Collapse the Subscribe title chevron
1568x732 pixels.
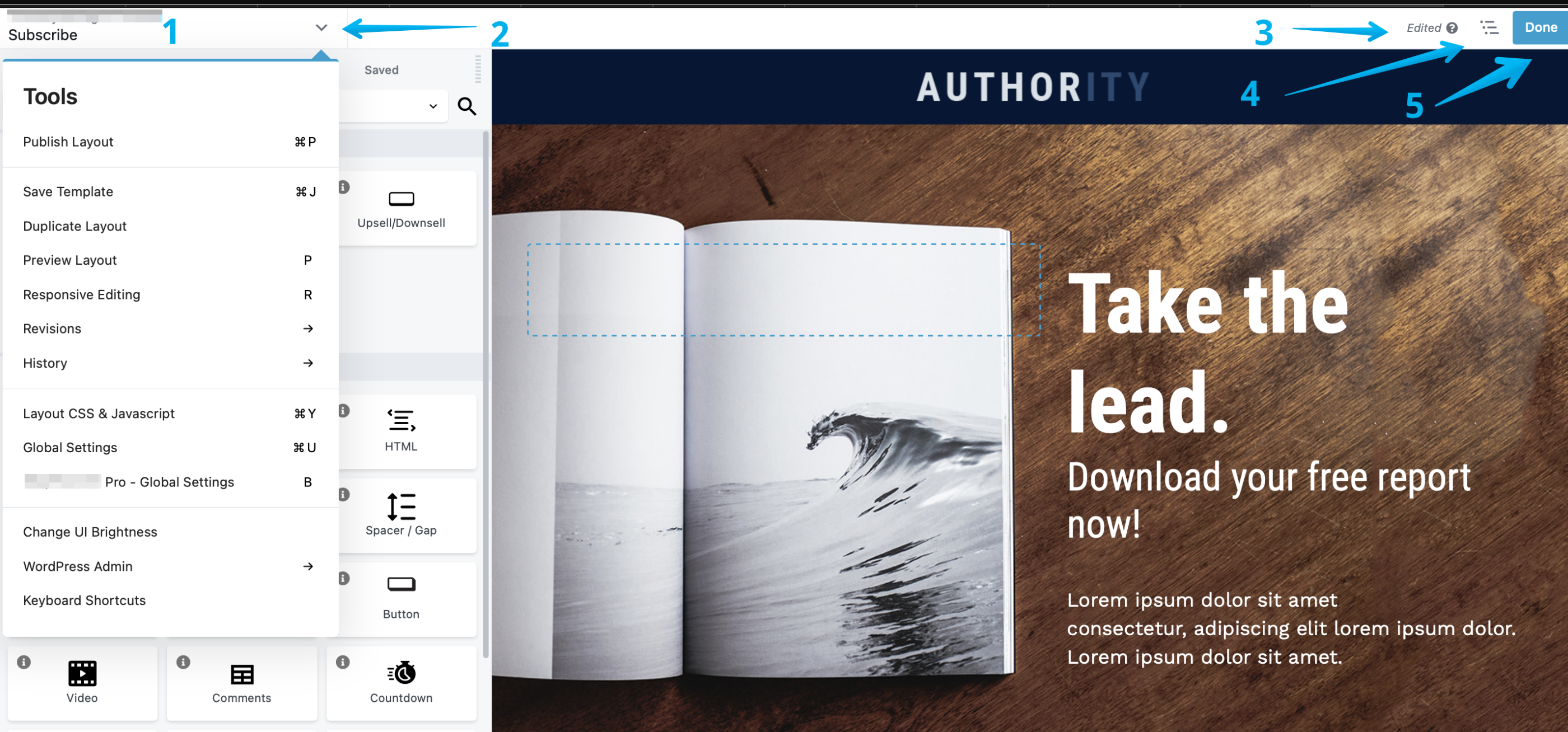(321, 27)
